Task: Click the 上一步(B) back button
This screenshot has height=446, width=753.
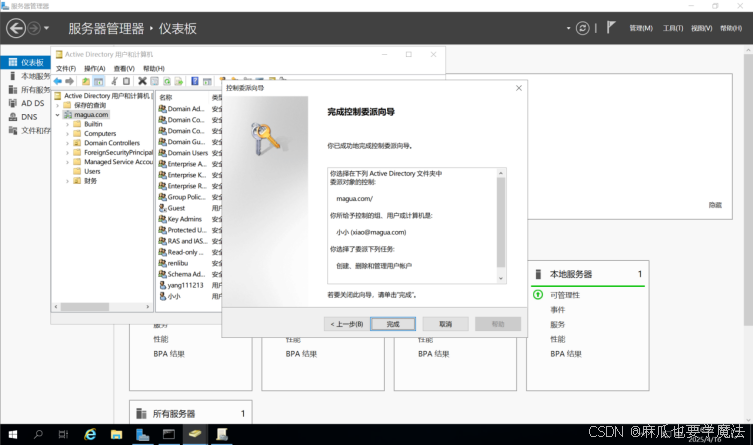Action: 347,324
